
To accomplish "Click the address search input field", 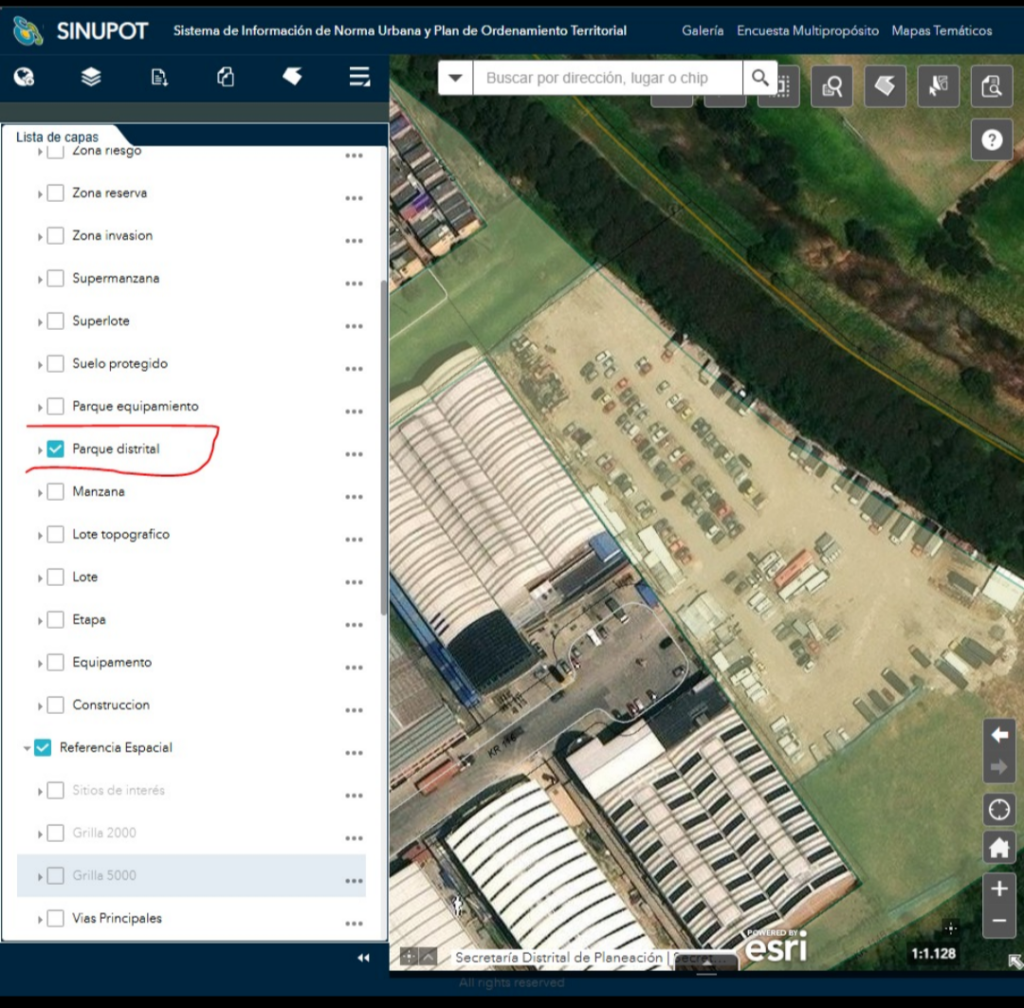I will click(607, 78).
